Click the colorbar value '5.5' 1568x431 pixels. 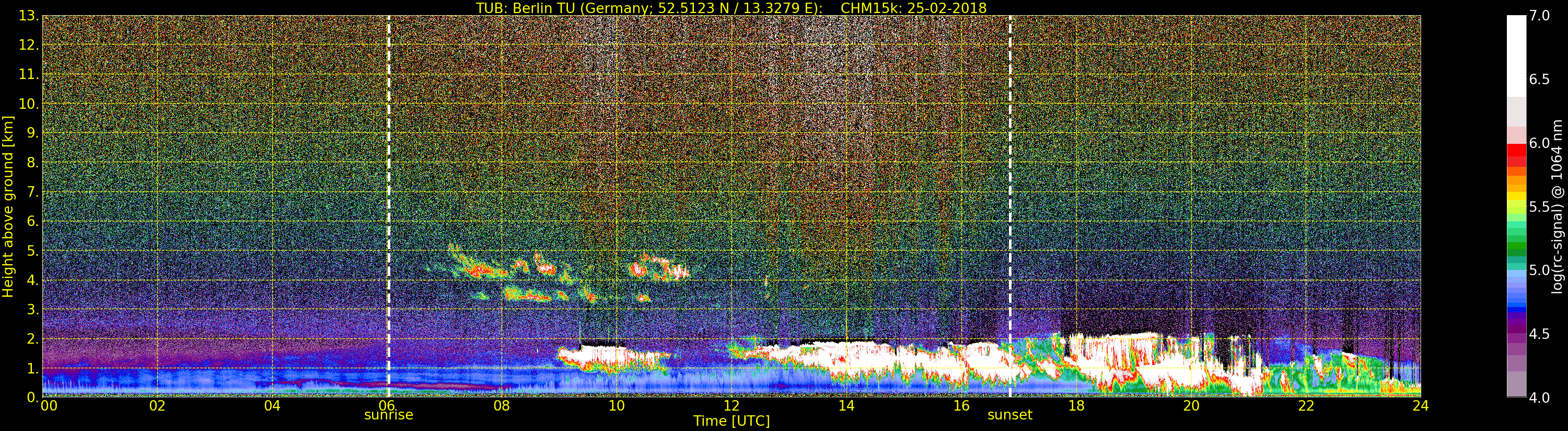(x=1539, y=207)
